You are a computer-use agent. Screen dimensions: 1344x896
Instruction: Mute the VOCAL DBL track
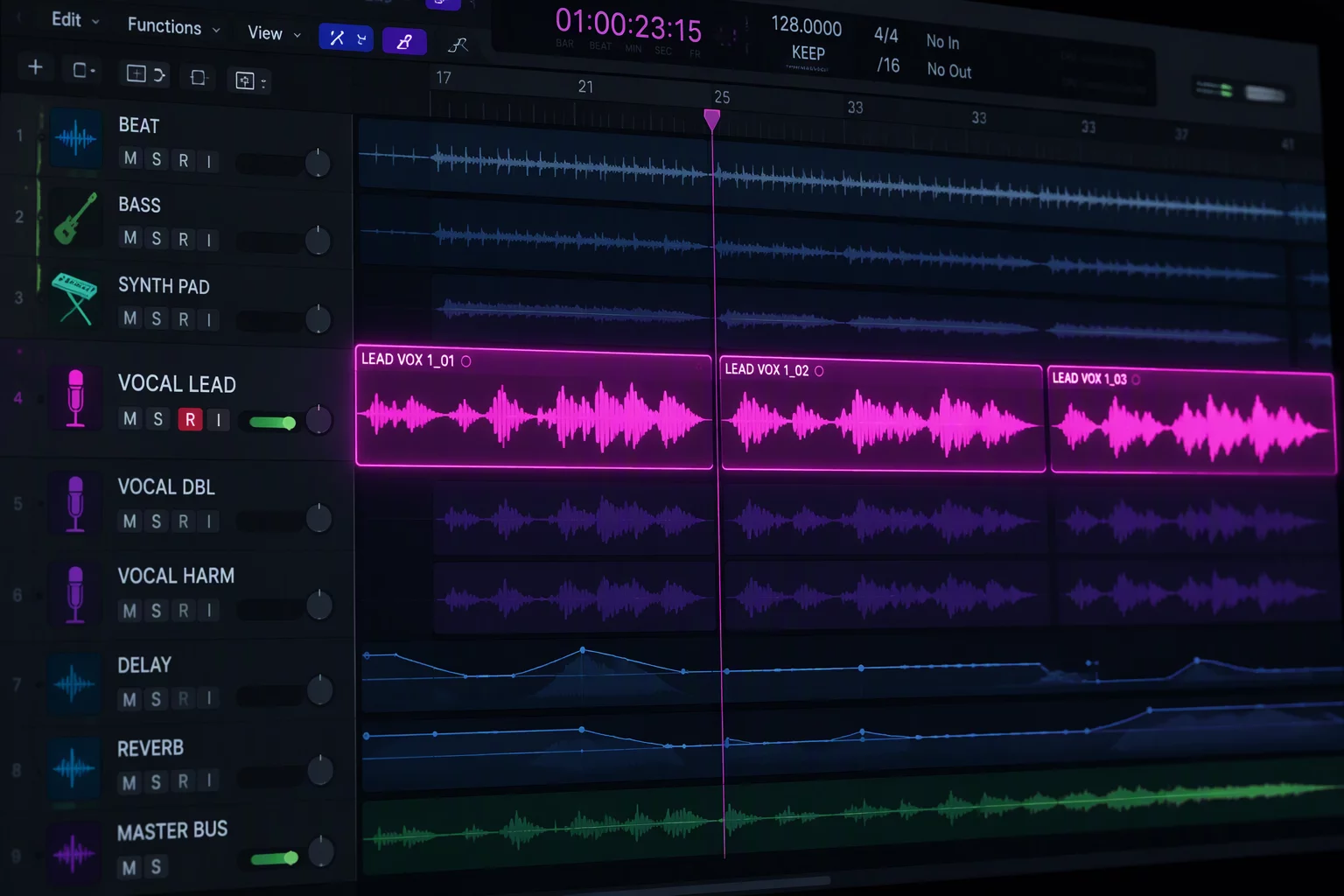(130, 521)
